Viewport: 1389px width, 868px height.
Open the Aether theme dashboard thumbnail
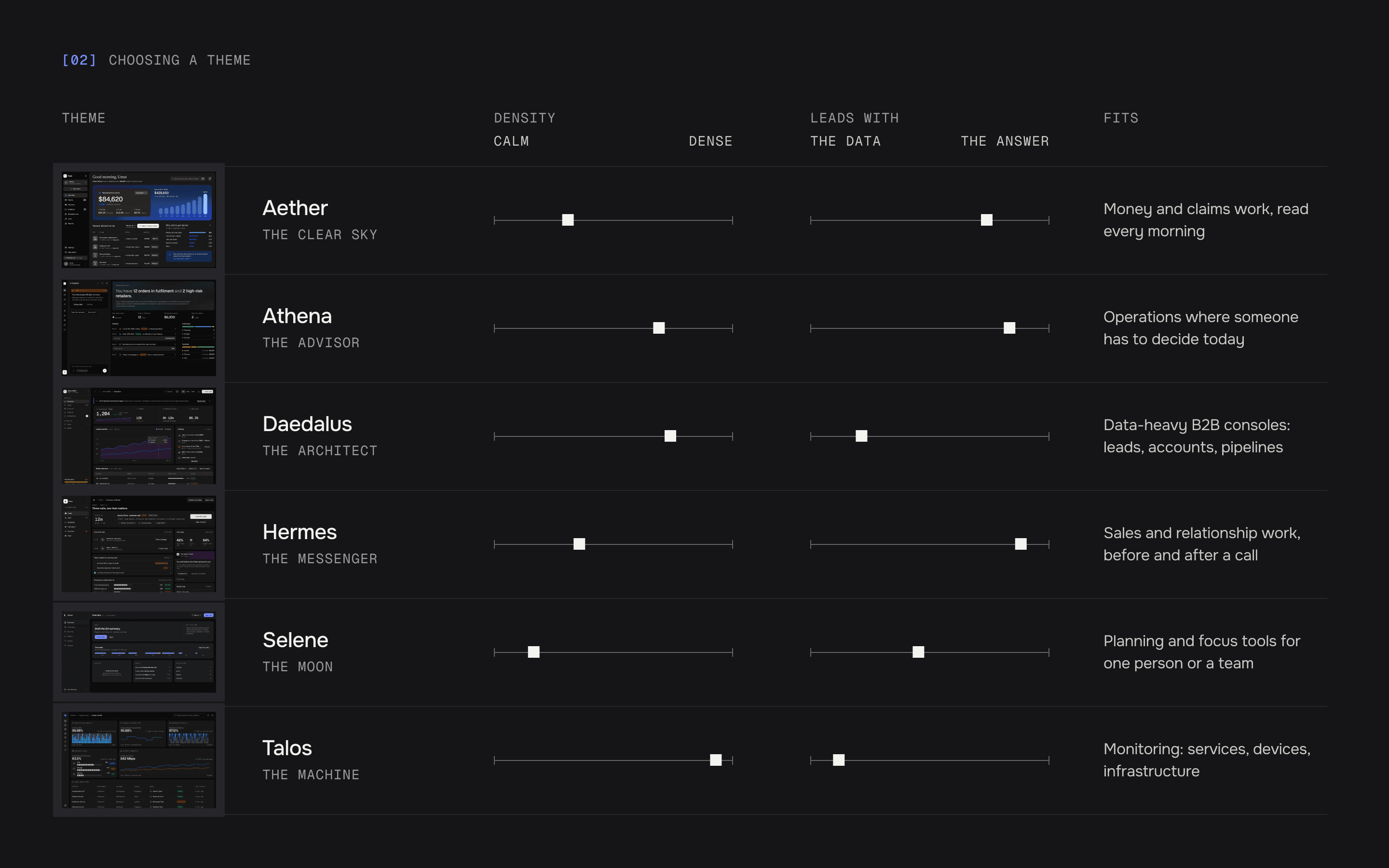coord(139,220)
